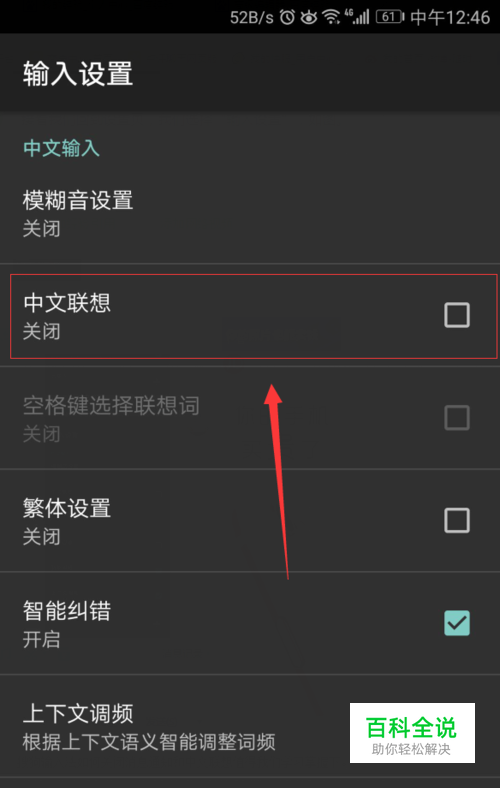Screen dimensions: 500x788
Task: Tap the 52B/s network speed indicator
Action: 252,18
